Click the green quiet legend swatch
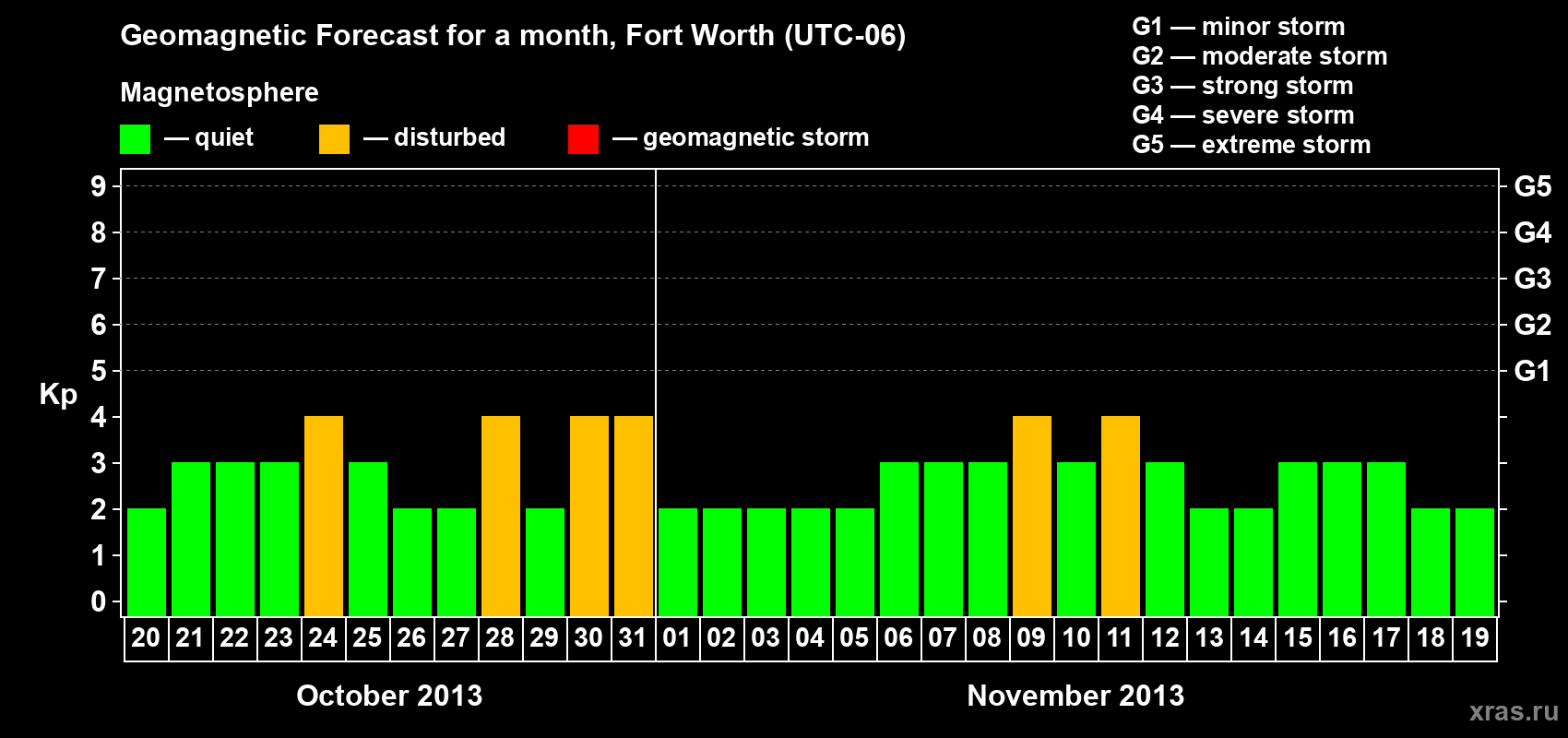 [x=135, y=139]
